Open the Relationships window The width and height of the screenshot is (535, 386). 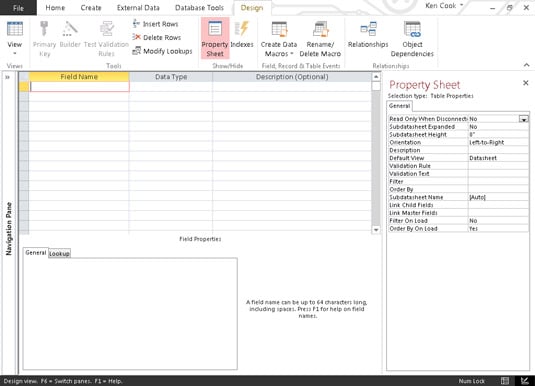pyautogui.click(x=368, y=34)
